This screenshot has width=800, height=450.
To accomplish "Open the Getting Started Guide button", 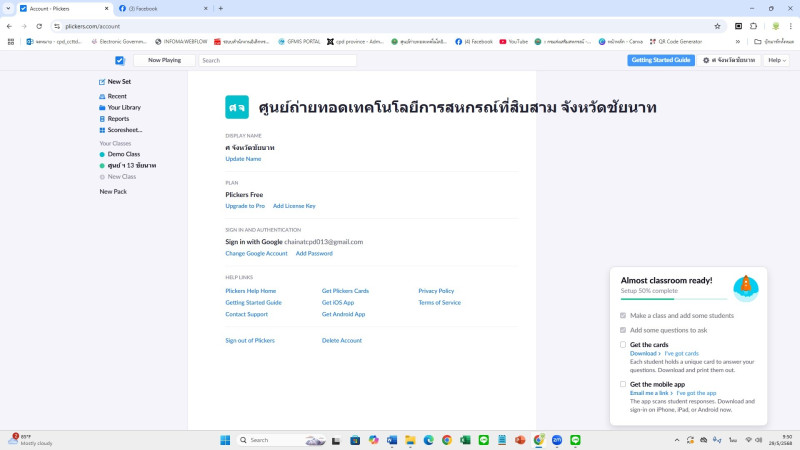I will click(x=661, y=60).
